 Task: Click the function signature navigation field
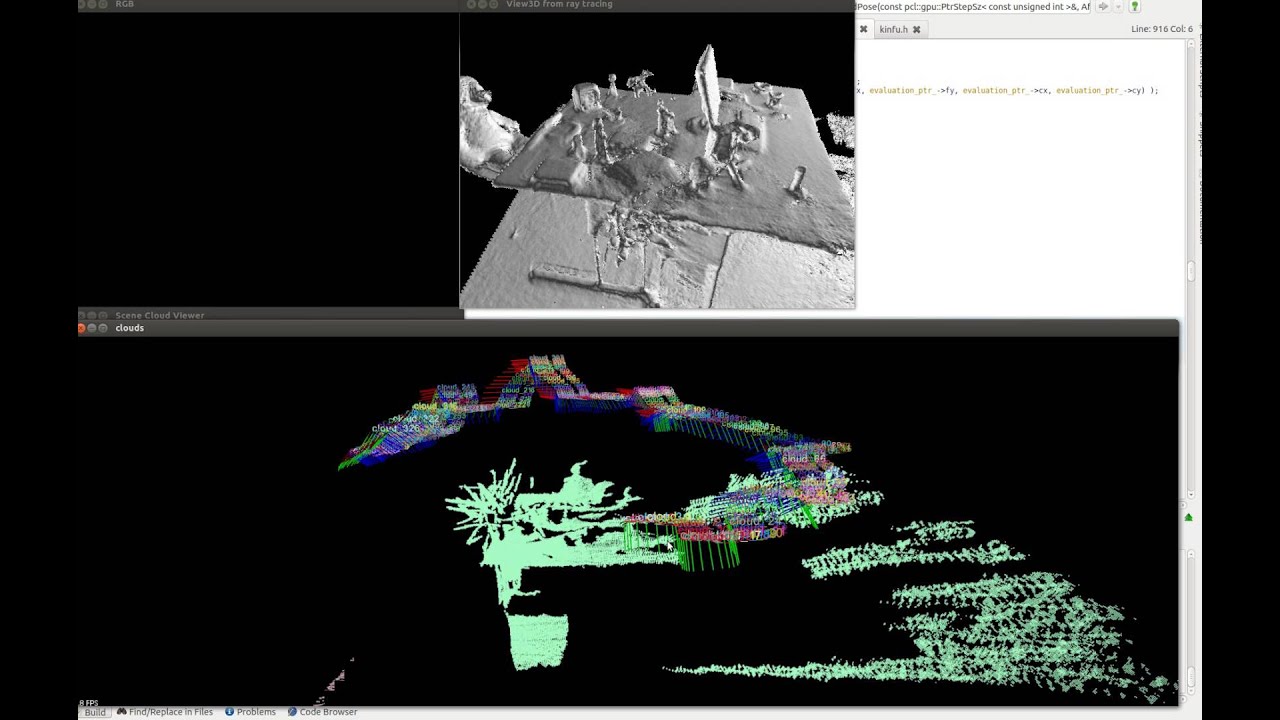pos(974,7)
